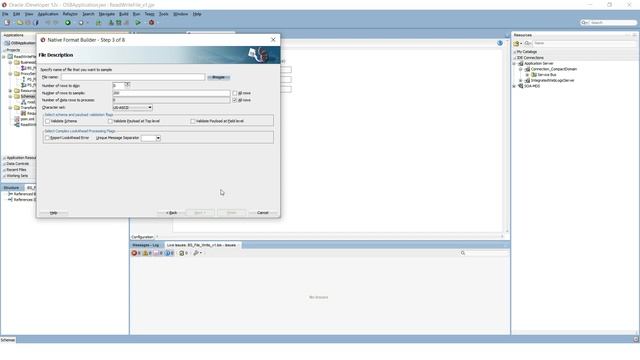Open the Window menu

[180, 14]
